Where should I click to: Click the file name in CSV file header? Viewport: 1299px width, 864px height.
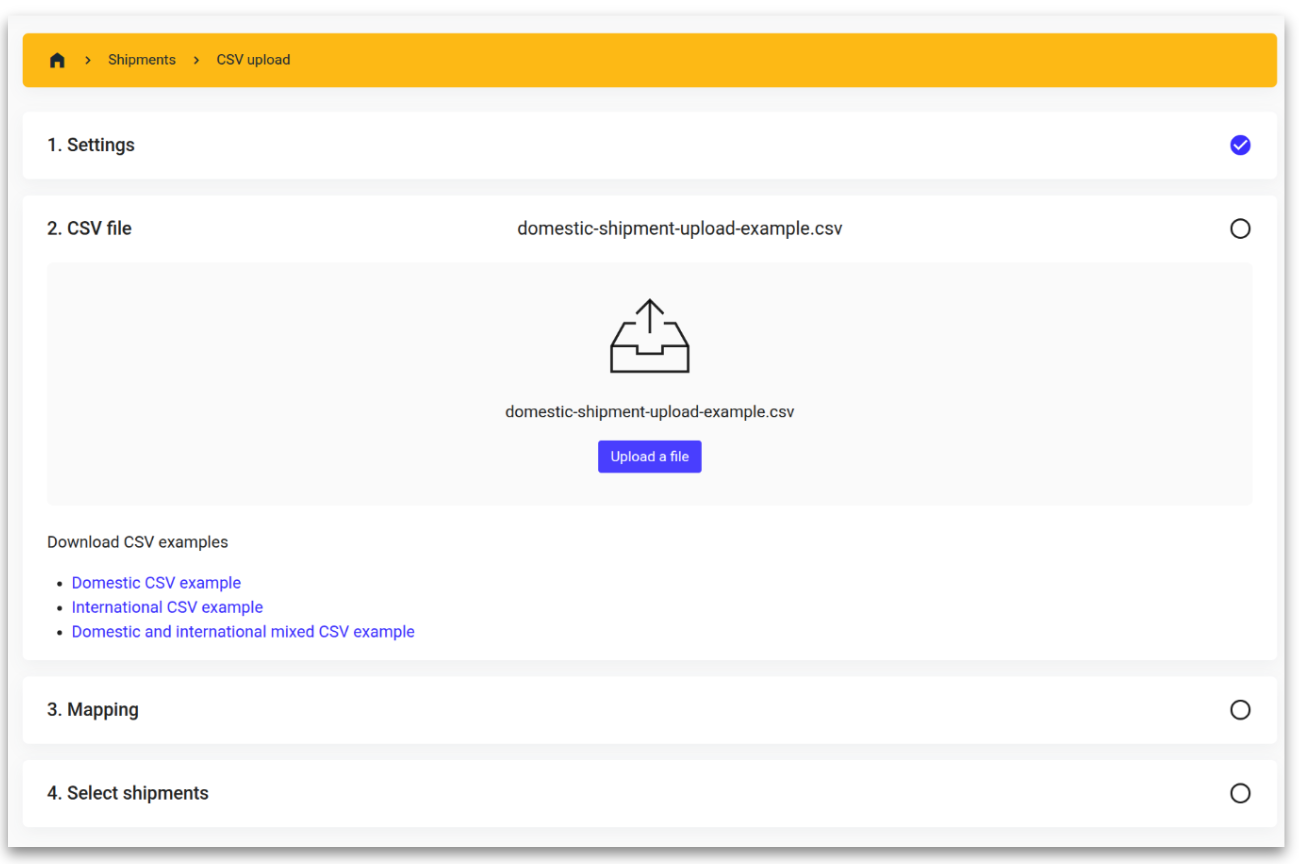[679, 229]
